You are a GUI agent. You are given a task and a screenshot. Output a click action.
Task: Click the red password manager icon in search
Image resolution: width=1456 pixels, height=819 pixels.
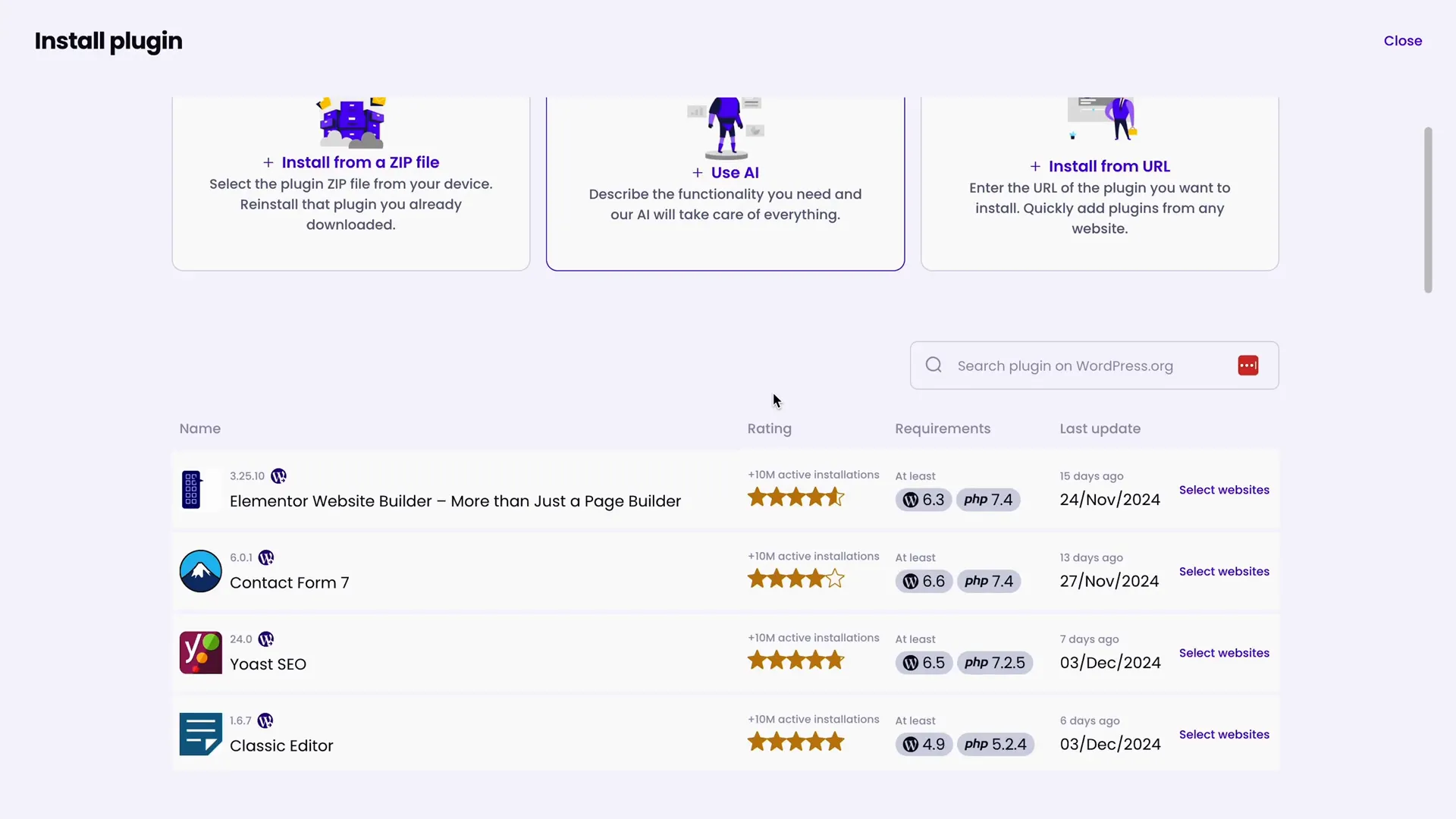click(1248, 366)
